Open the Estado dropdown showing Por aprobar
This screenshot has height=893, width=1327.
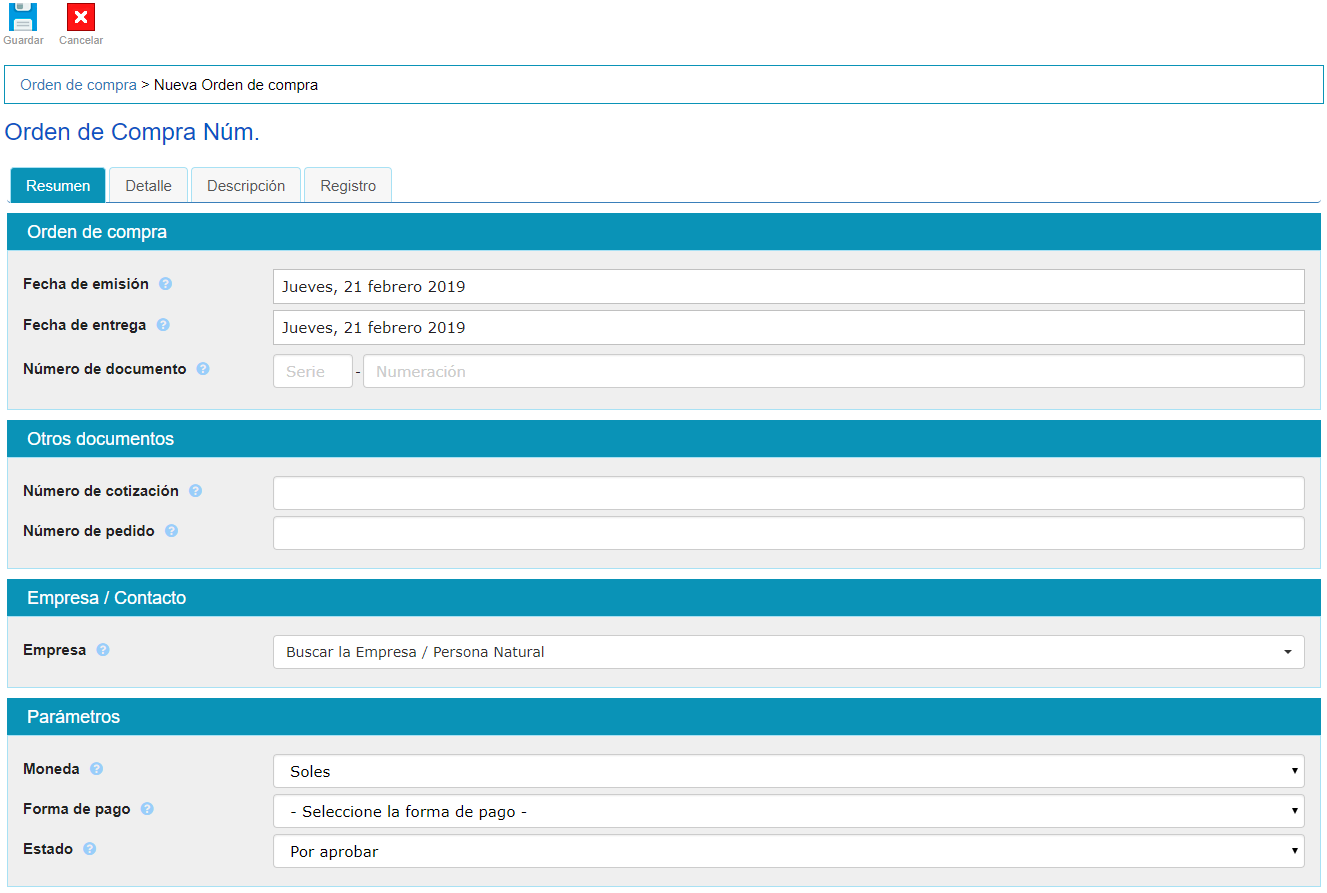click(x=788, y=851)
